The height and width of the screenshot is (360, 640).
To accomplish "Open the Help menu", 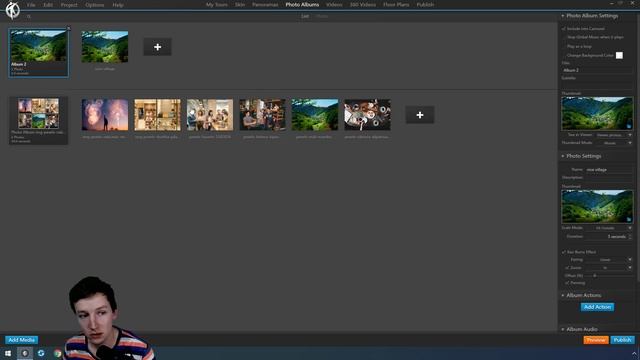I will coord(118,5).
